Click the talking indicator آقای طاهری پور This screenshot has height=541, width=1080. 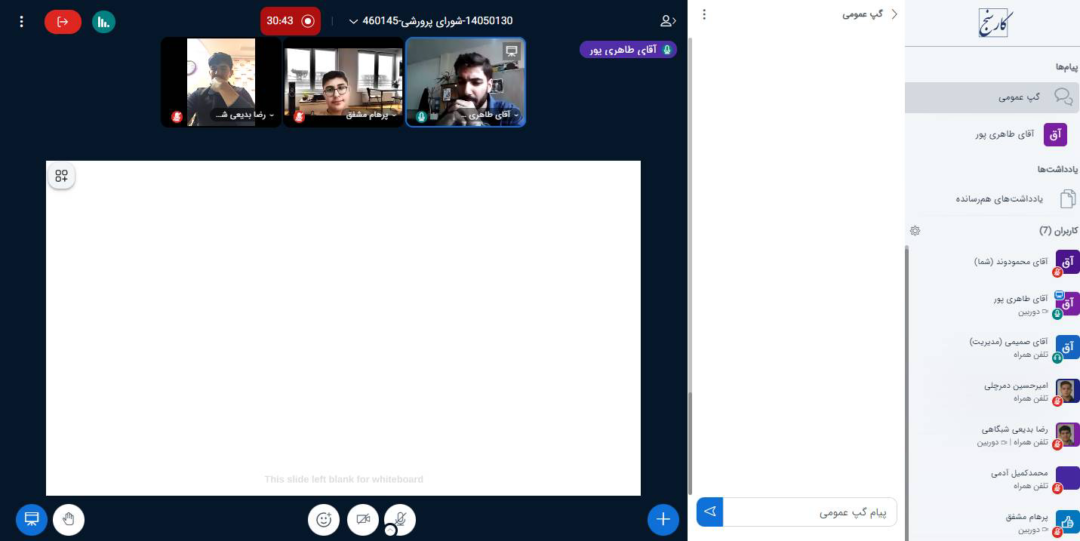pyautogui.click(x=628, y=50)
